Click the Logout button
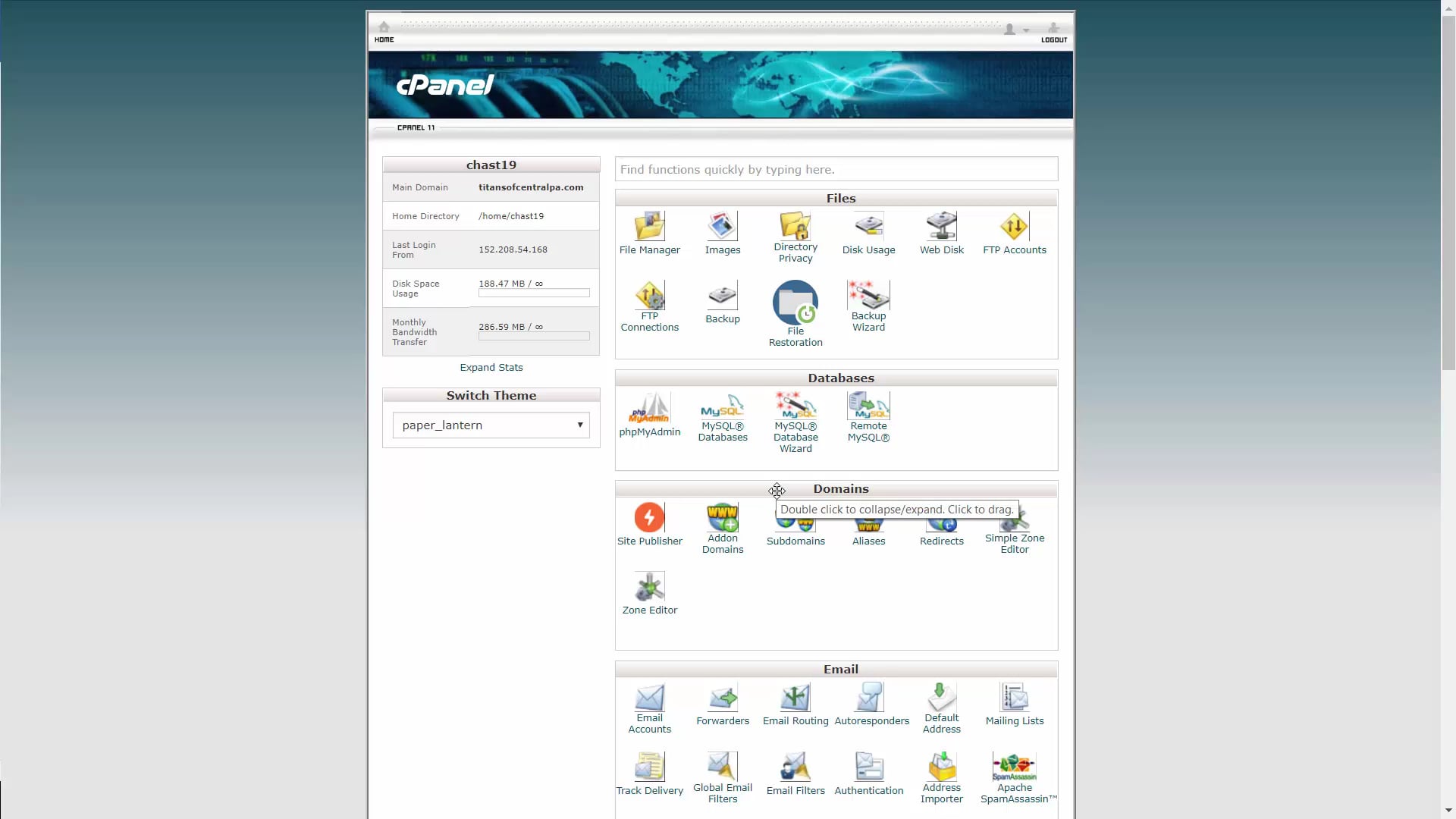Screen dimensions: 1456x819 point(1053,32)
